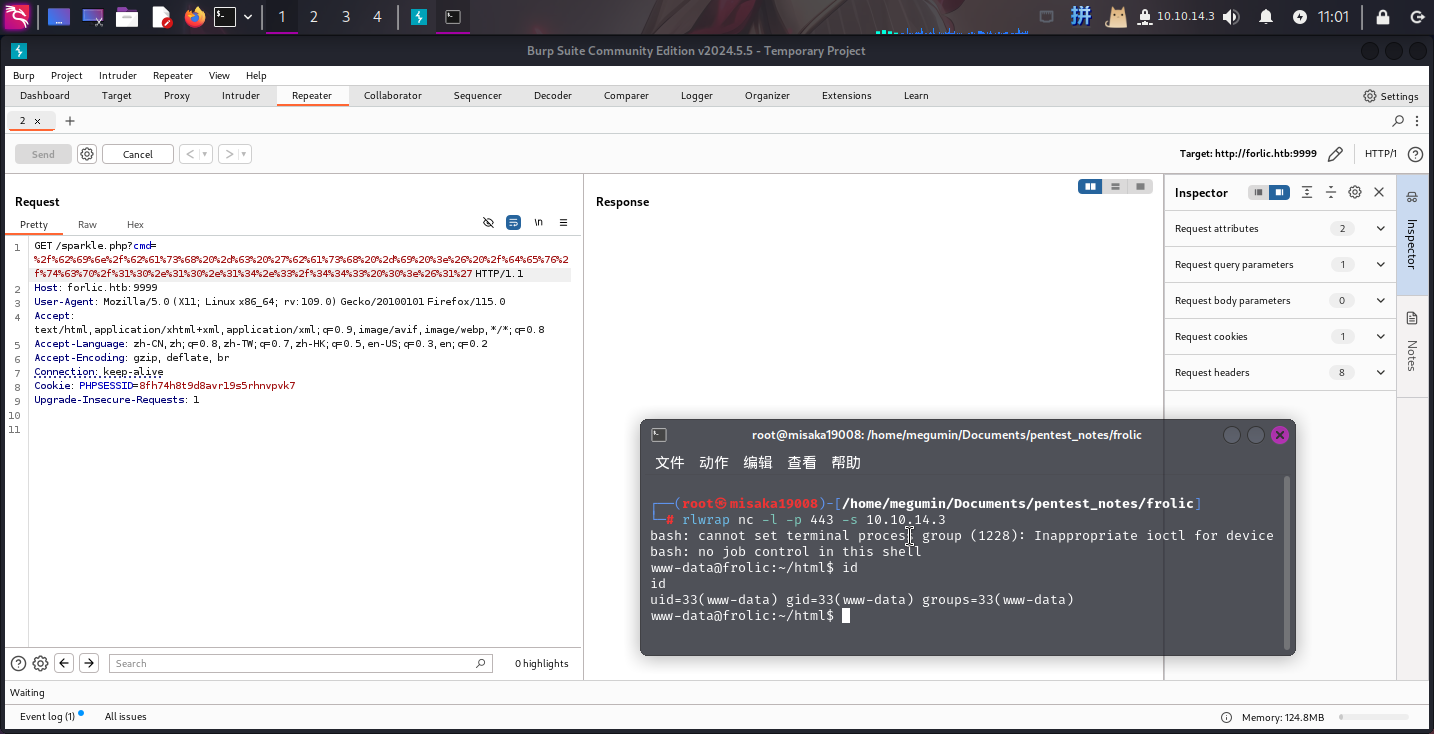
Task: Close the Inspector panel
Action: pos(1379,192)
